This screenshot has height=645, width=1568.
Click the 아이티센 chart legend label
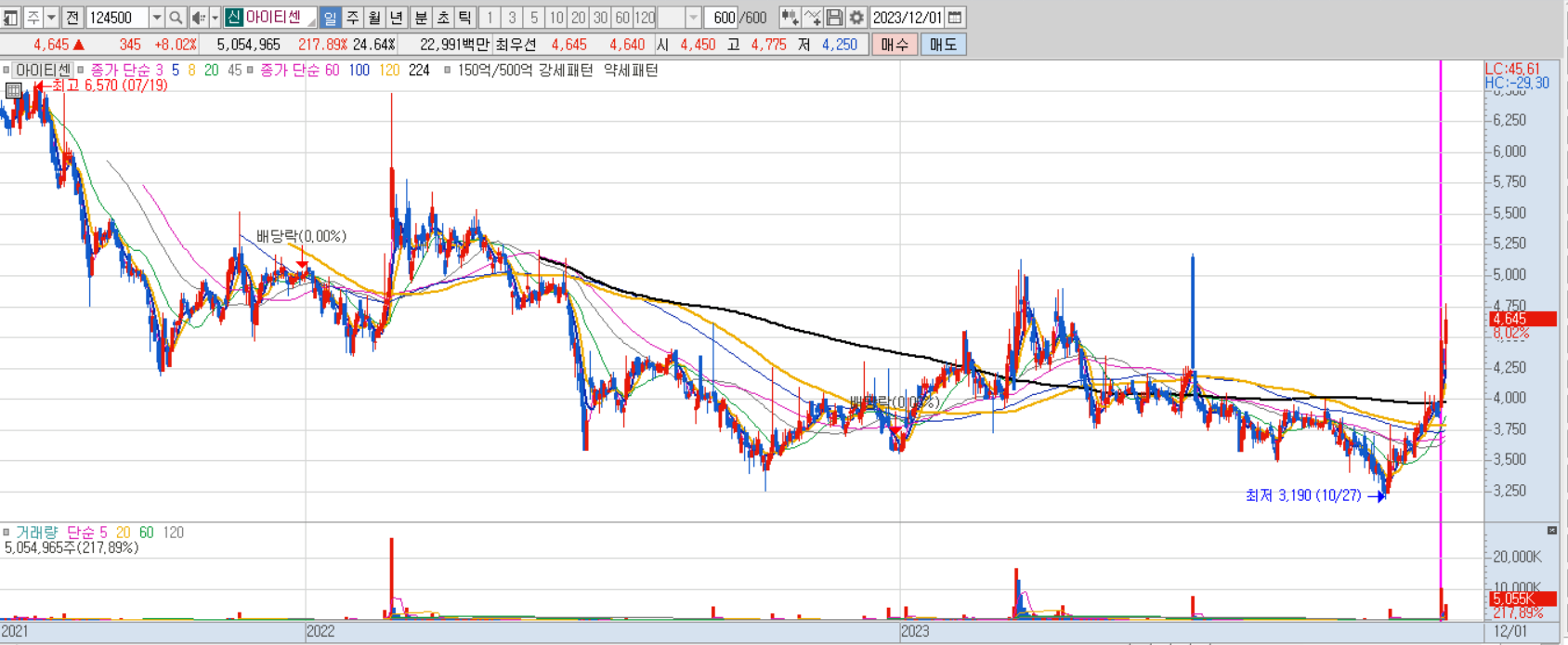pos(43,70)
